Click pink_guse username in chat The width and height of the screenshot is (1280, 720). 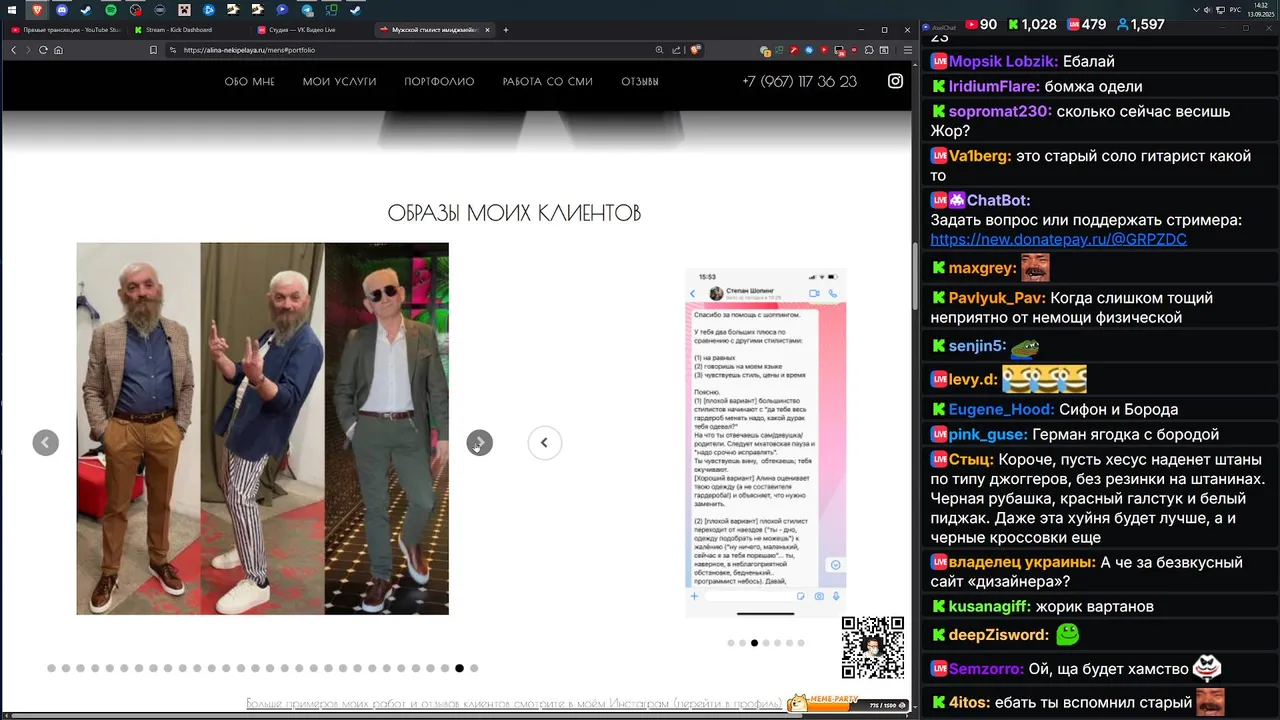(988, 435)
